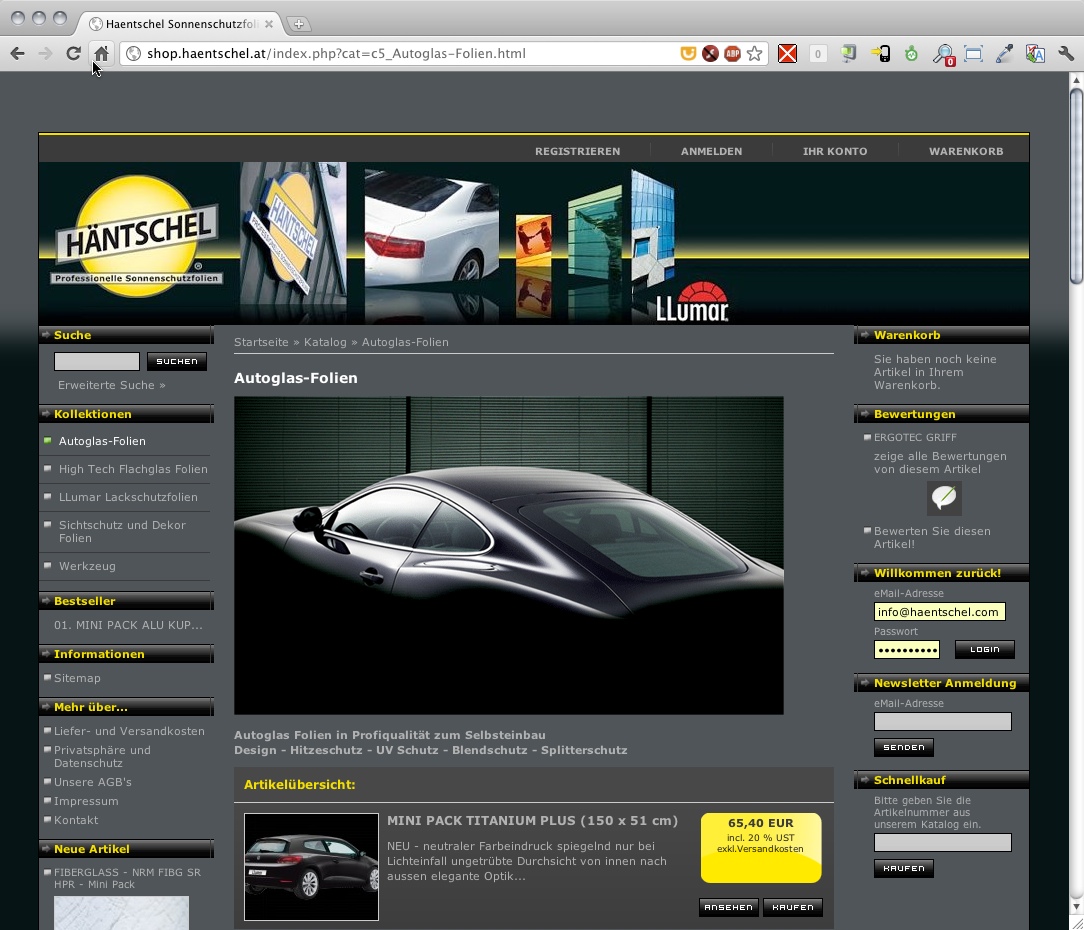
Task: Click Bewerten Sie diesen Artikel! link
Action: 932,537
